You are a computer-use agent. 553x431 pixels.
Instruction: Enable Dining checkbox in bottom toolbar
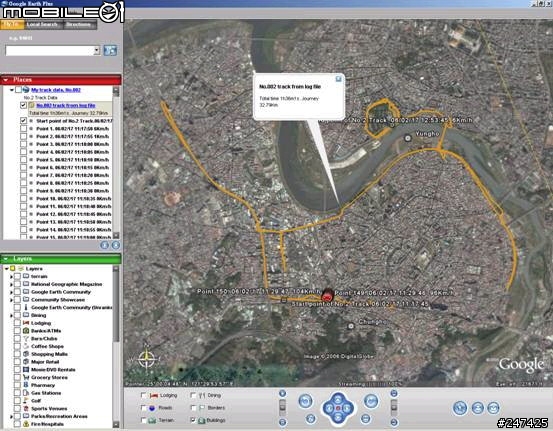pos(193,395)
